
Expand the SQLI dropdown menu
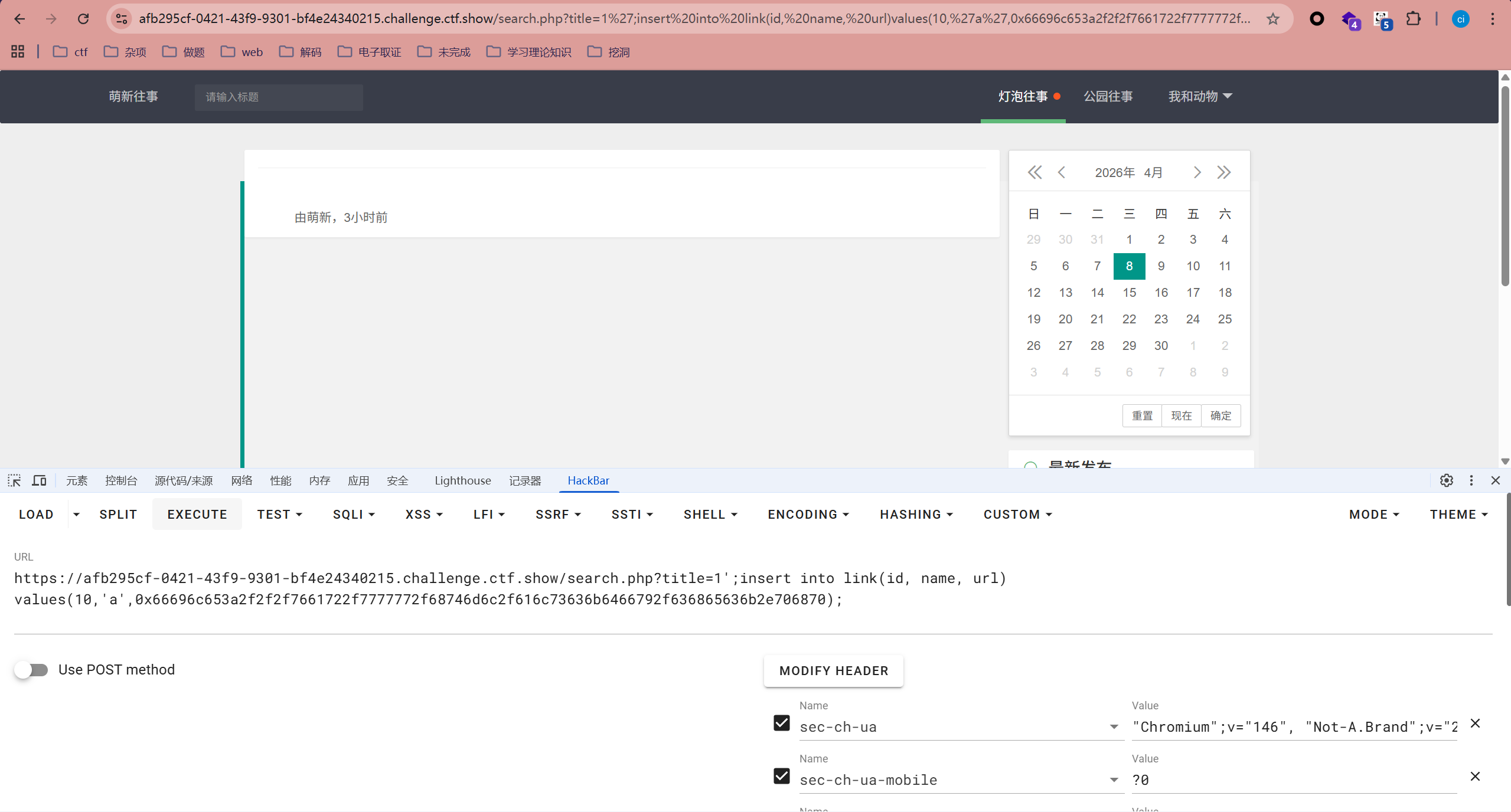pos(354,515)
